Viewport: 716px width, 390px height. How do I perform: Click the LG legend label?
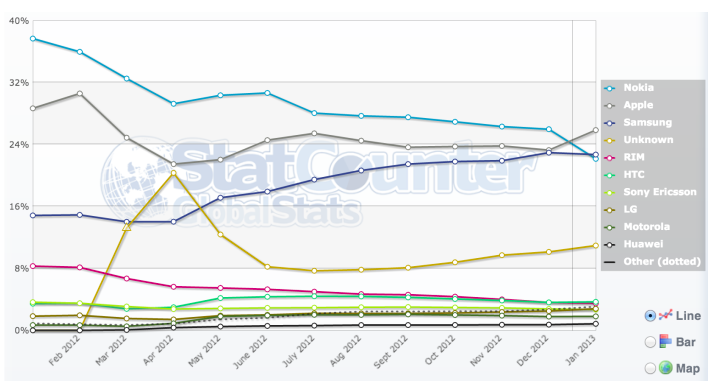tap(630, 209)
